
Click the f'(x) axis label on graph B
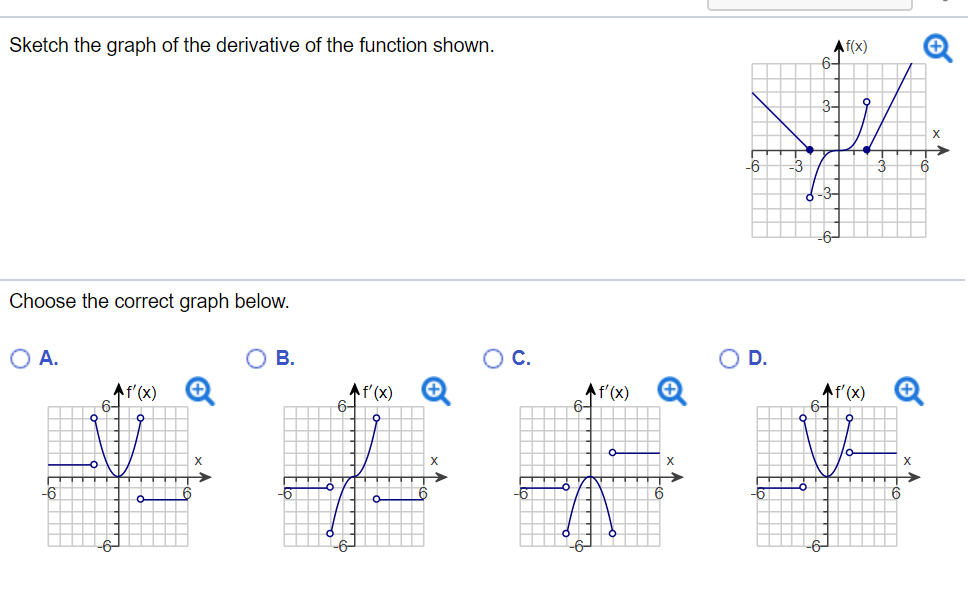point(377,390)
